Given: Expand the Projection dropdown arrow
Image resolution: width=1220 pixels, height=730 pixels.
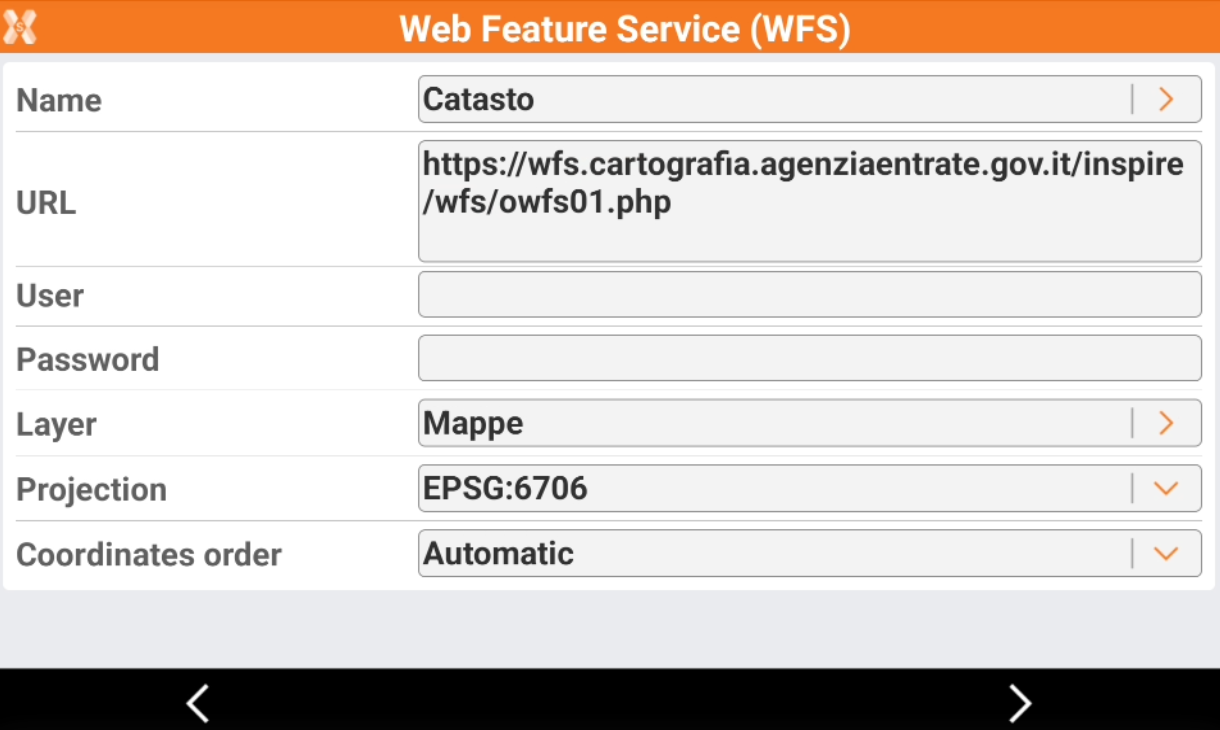Looking at the screenshot, I should pyautogui.click(x=1165, y=489).
